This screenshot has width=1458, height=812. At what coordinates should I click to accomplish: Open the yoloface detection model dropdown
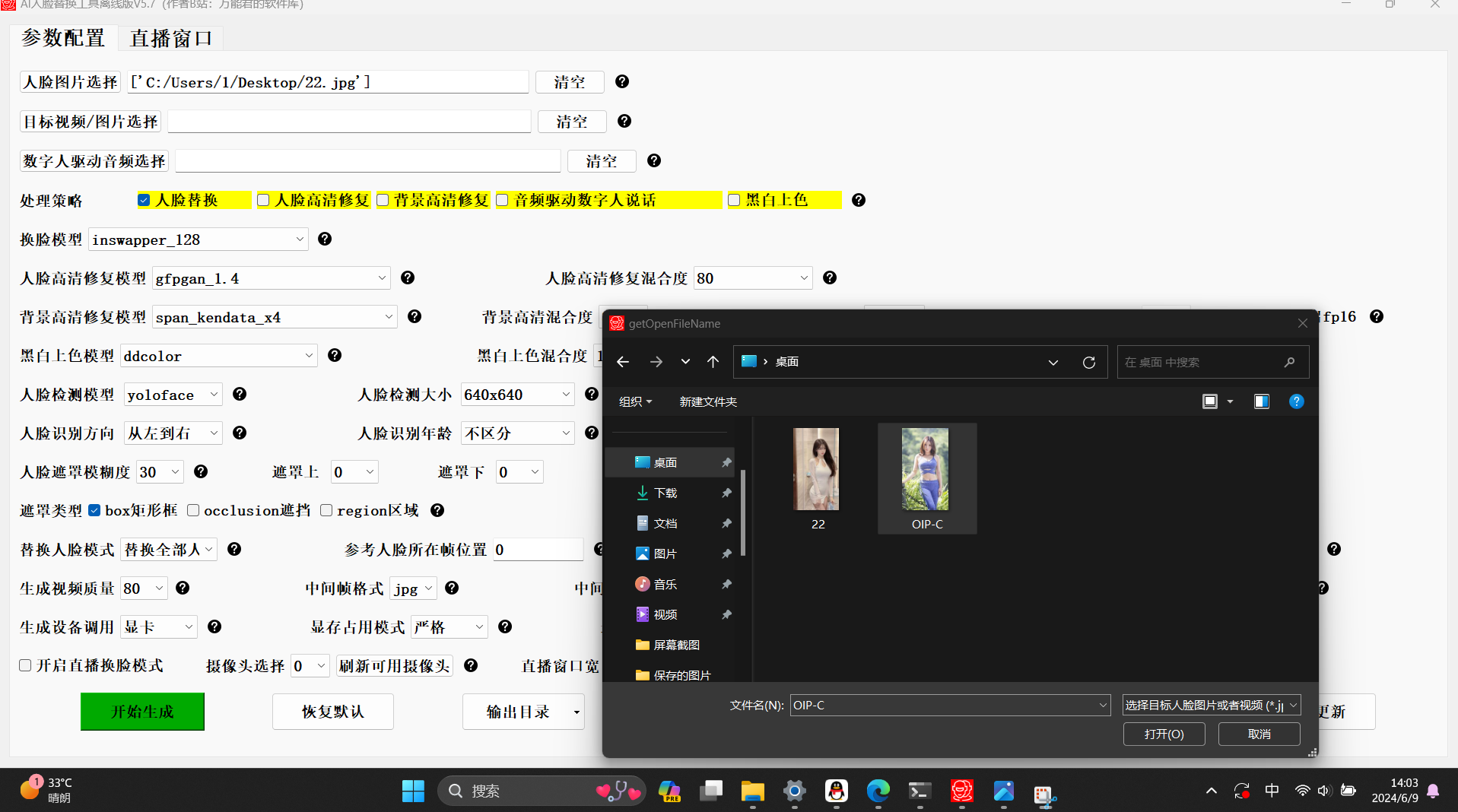(x=214, y=395)
